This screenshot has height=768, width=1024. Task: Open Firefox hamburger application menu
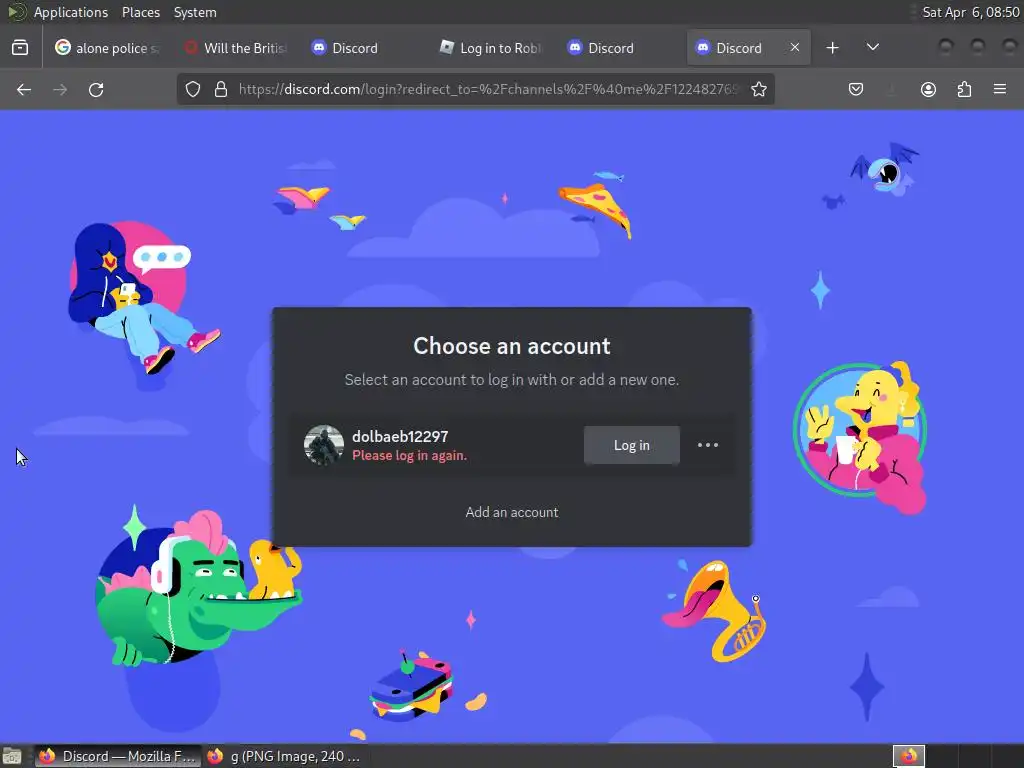click(1000, 89)
